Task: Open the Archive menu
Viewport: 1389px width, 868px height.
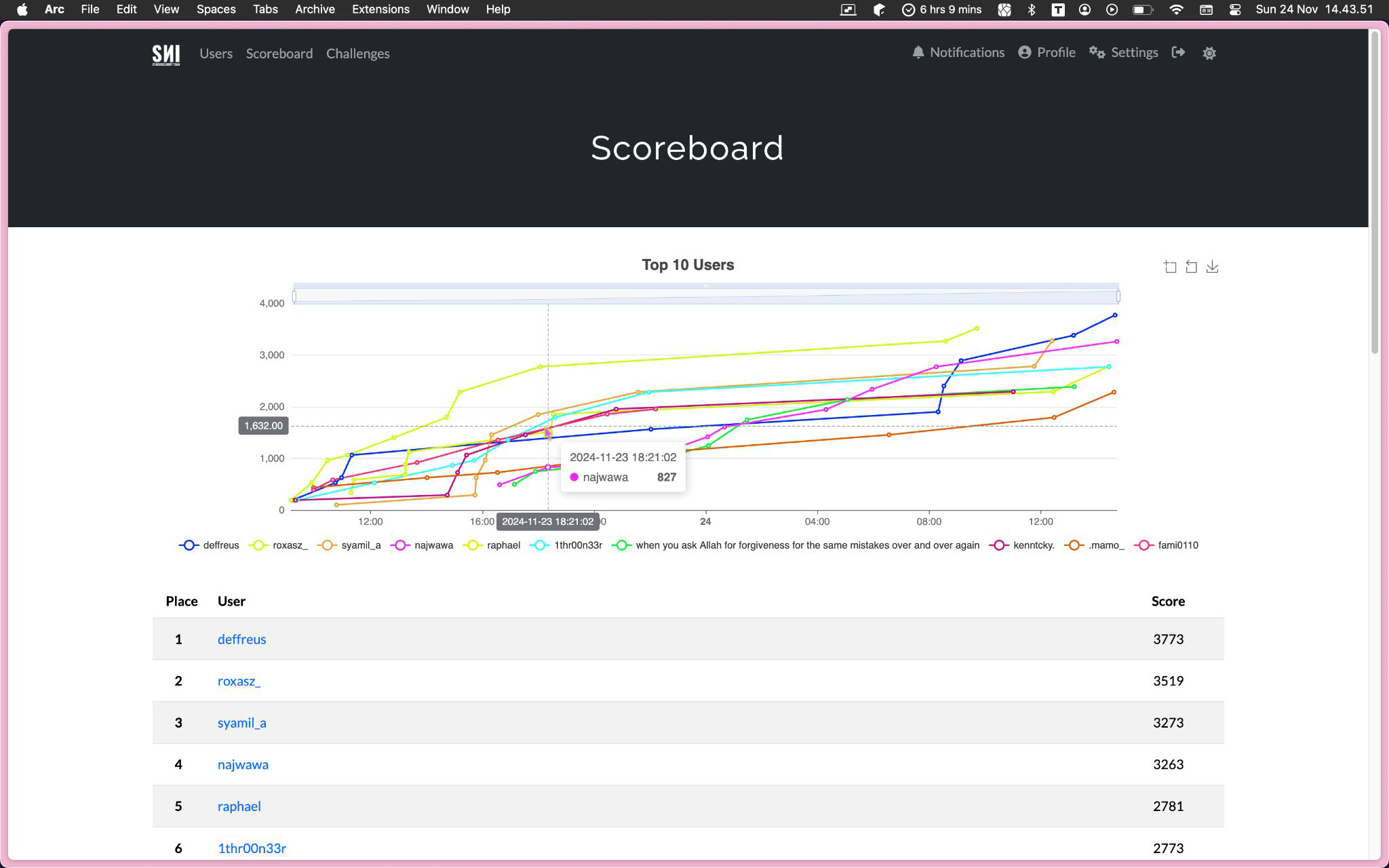Action: tap(315, 9)
